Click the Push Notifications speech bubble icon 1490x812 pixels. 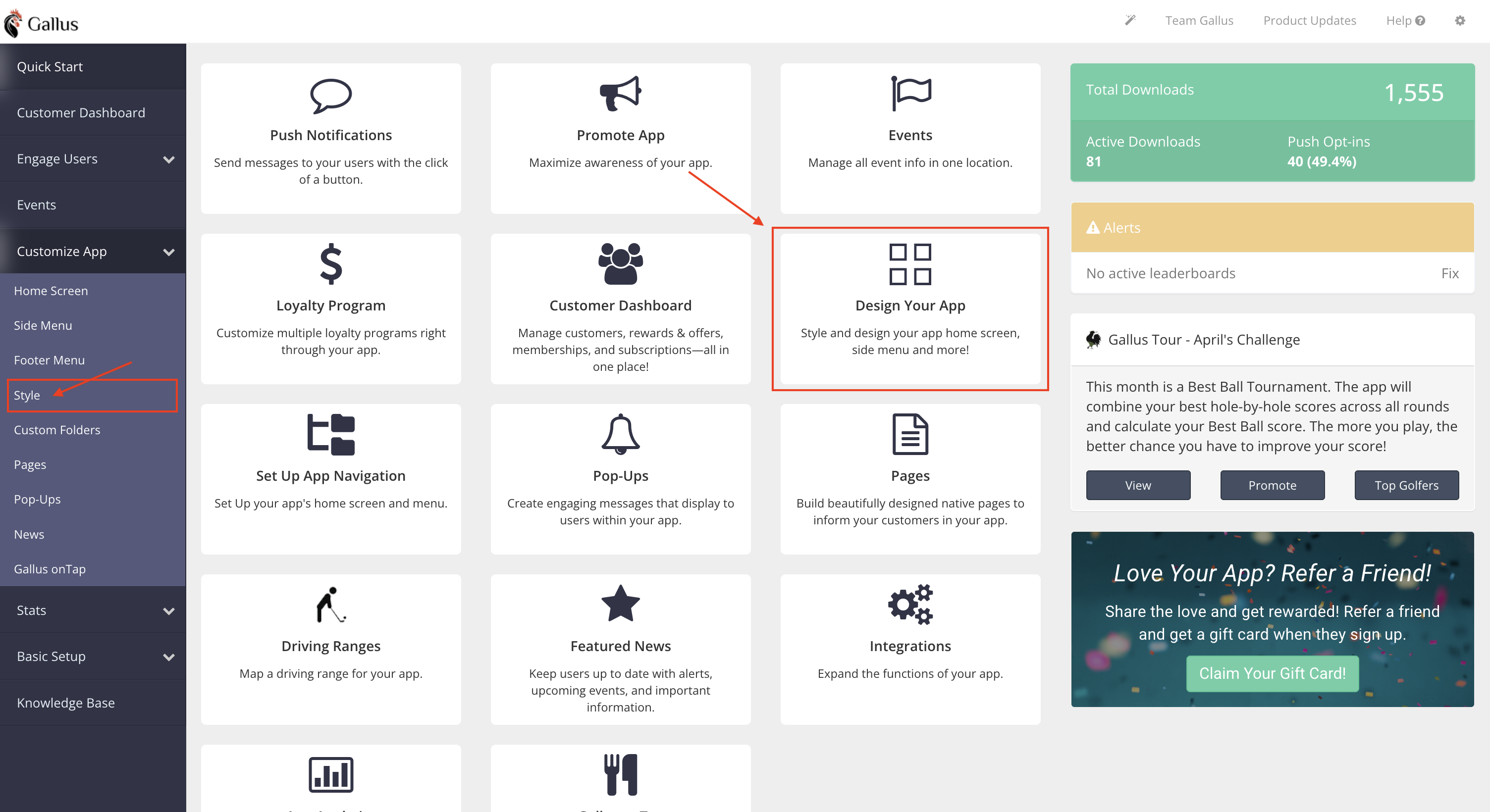click(331, 96)
